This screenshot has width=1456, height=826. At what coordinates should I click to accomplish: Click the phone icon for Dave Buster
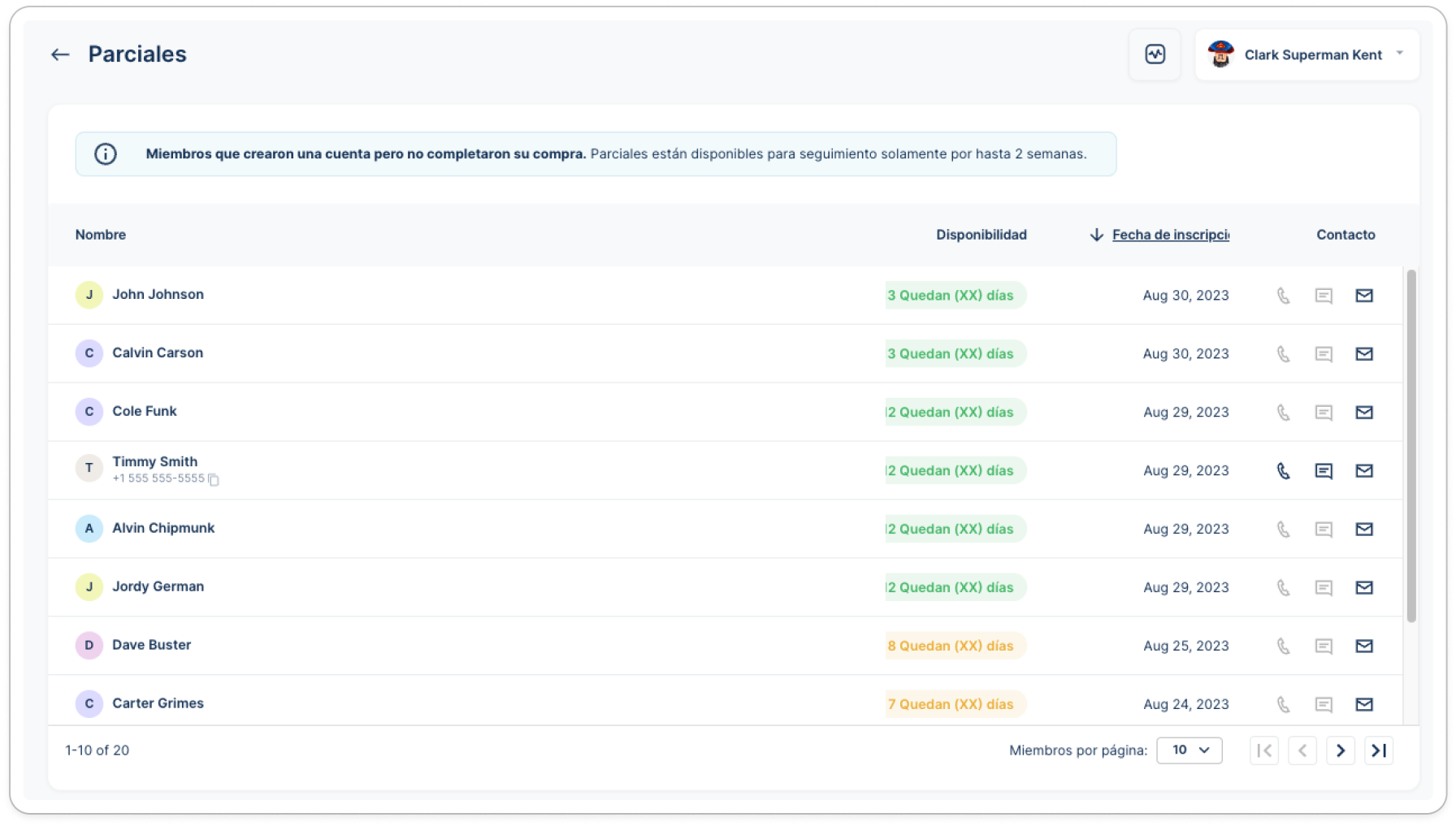pyautogui.click(x=1283, y=647)
